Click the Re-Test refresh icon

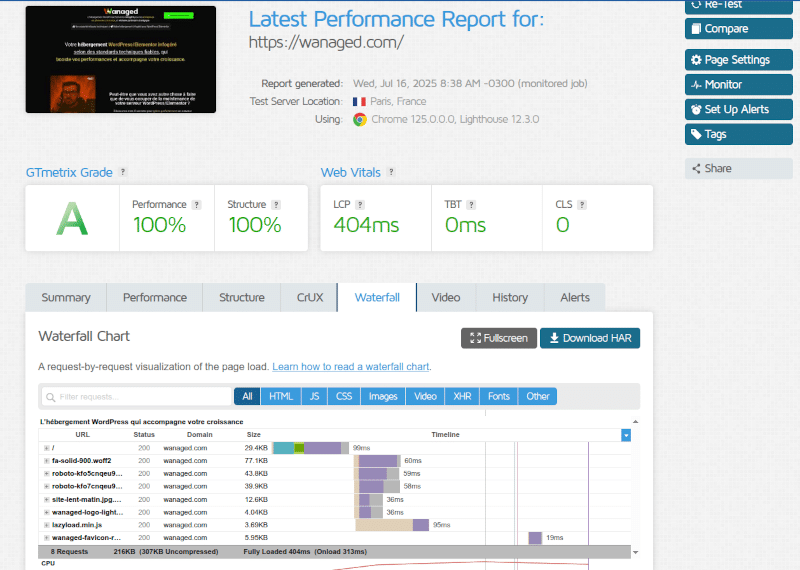point(696,5)
